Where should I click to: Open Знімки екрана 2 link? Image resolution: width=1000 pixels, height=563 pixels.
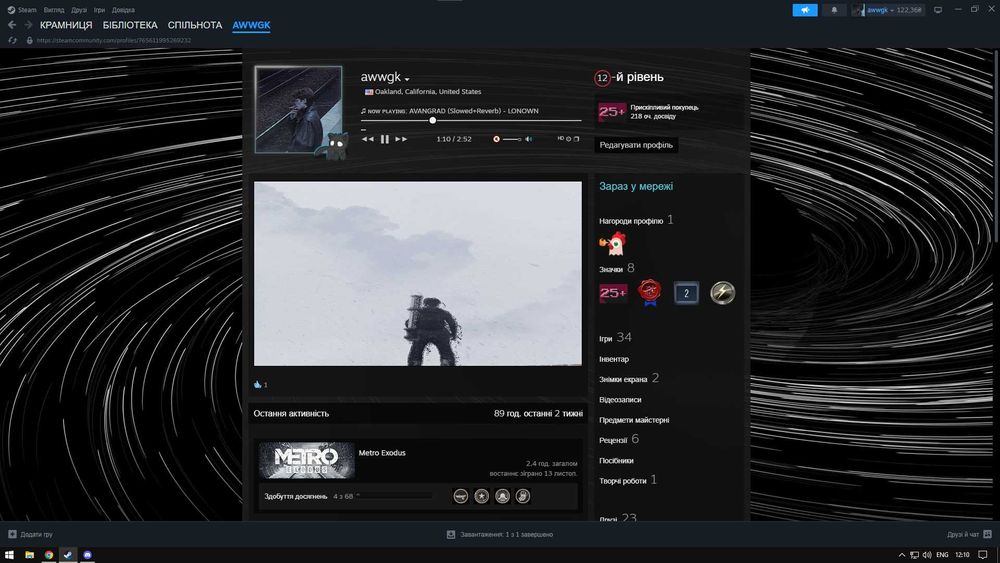629,379
